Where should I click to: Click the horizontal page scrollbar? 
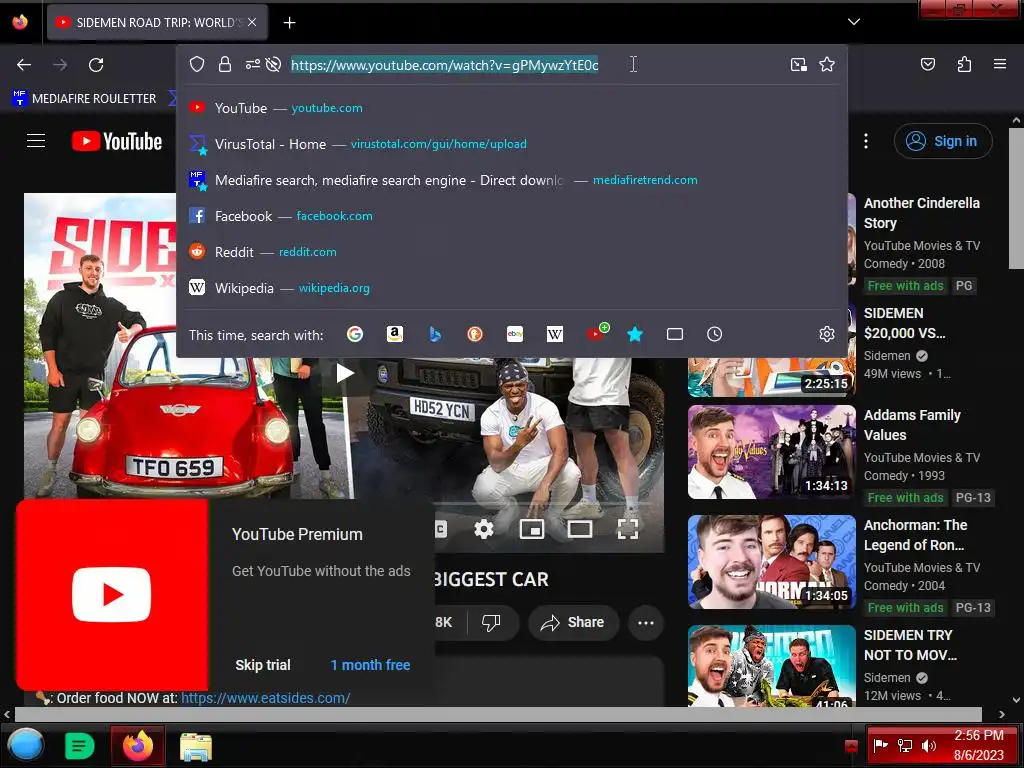pyautogui.click(x=497, y=714)
